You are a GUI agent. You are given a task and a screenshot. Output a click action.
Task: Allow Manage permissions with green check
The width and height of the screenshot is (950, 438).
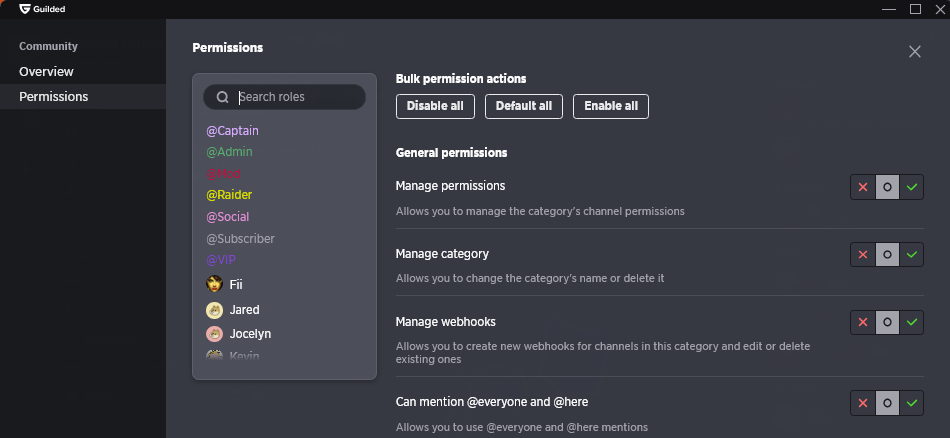click(x=912, y=187)
